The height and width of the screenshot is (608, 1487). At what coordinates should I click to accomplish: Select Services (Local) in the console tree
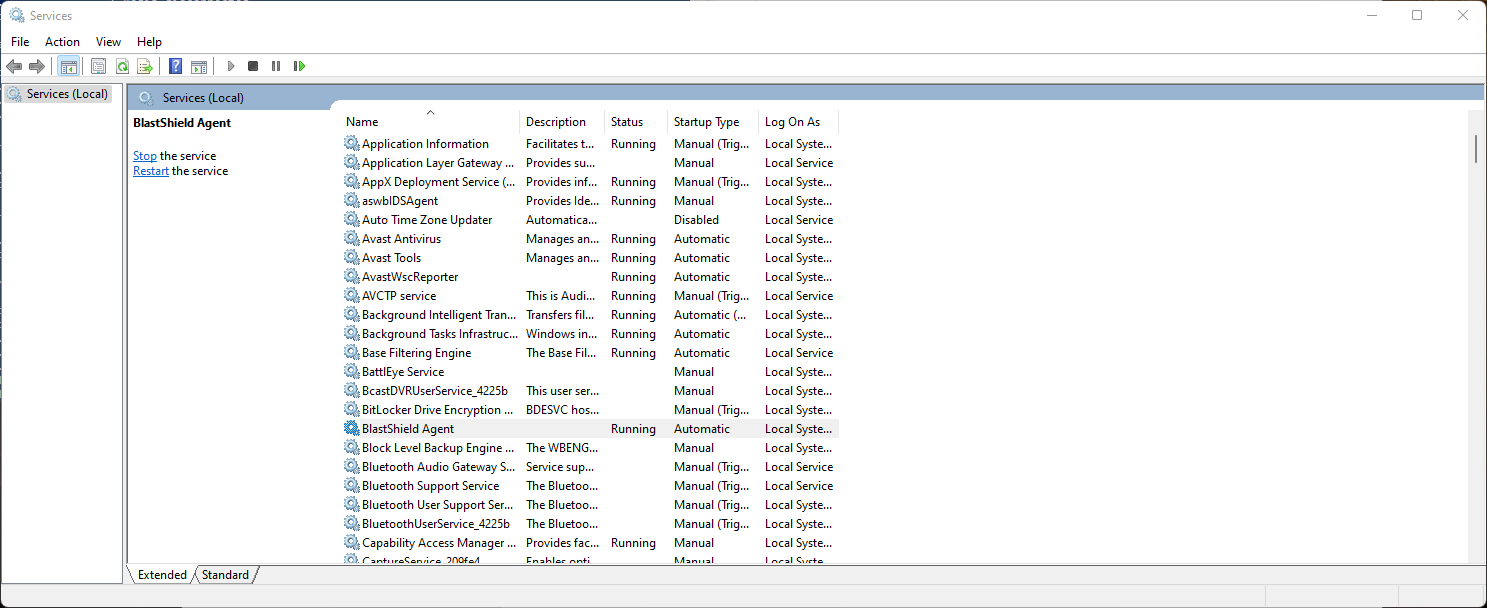(66, 94)
